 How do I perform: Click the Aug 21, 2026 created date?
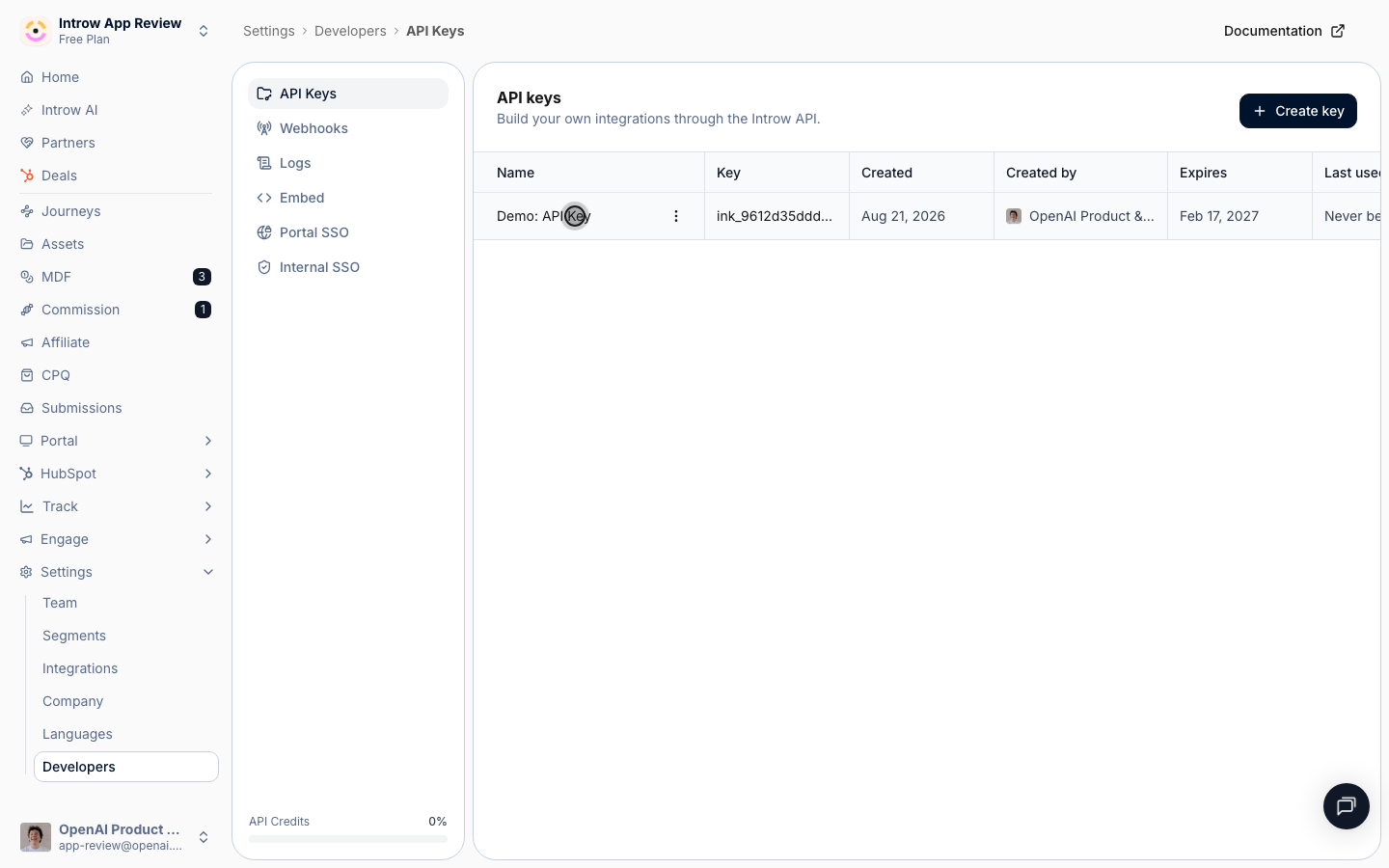903,216
